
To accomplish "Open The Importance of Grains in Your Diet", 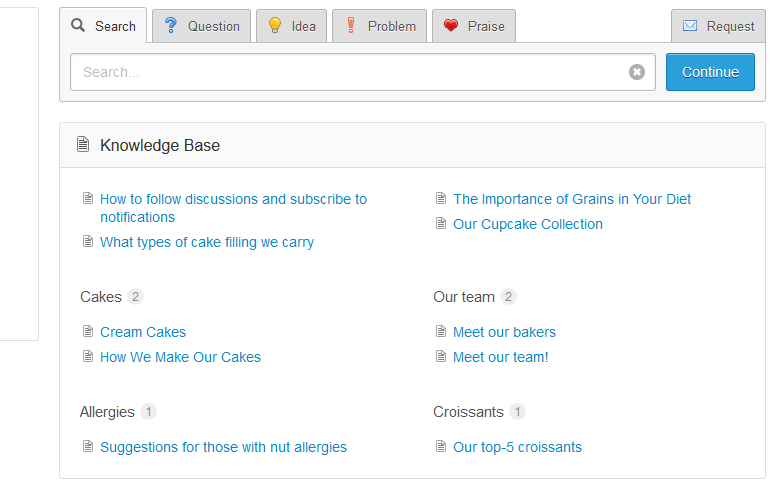I will 572,199.
